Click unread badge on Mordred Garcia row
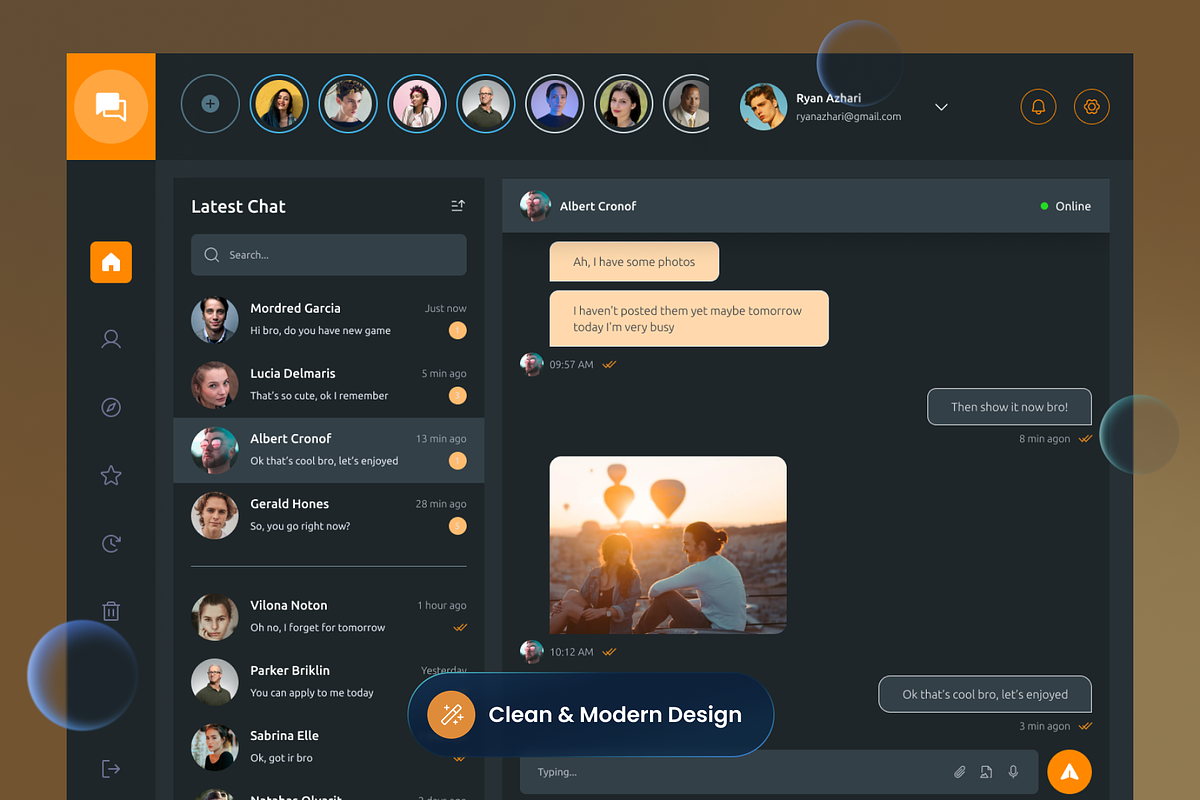Screen dimensions: 1200x800 click(458, 331)
